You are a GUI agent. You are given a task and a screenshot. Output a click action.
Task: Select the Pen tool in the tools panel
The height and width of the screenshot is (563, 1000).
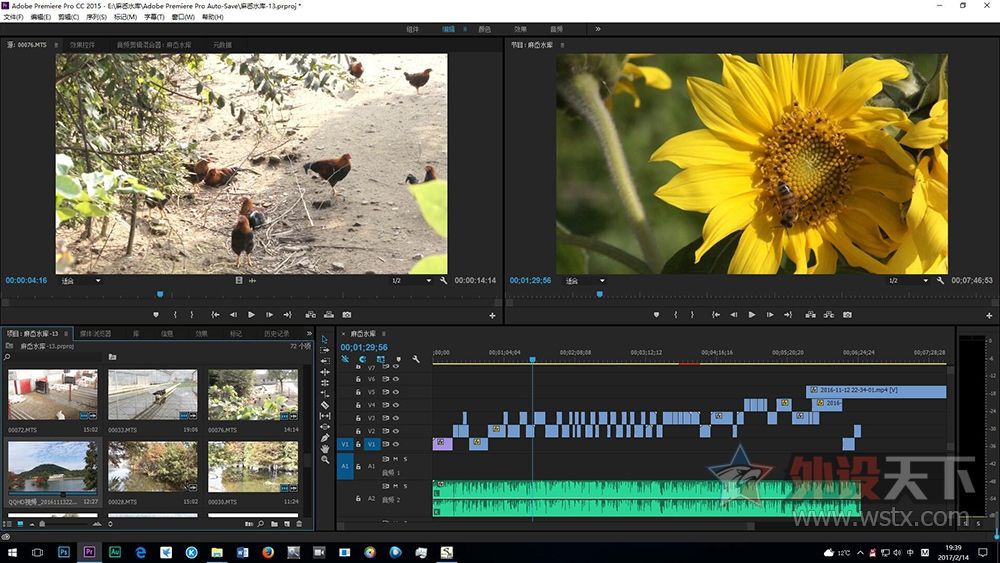325,438
